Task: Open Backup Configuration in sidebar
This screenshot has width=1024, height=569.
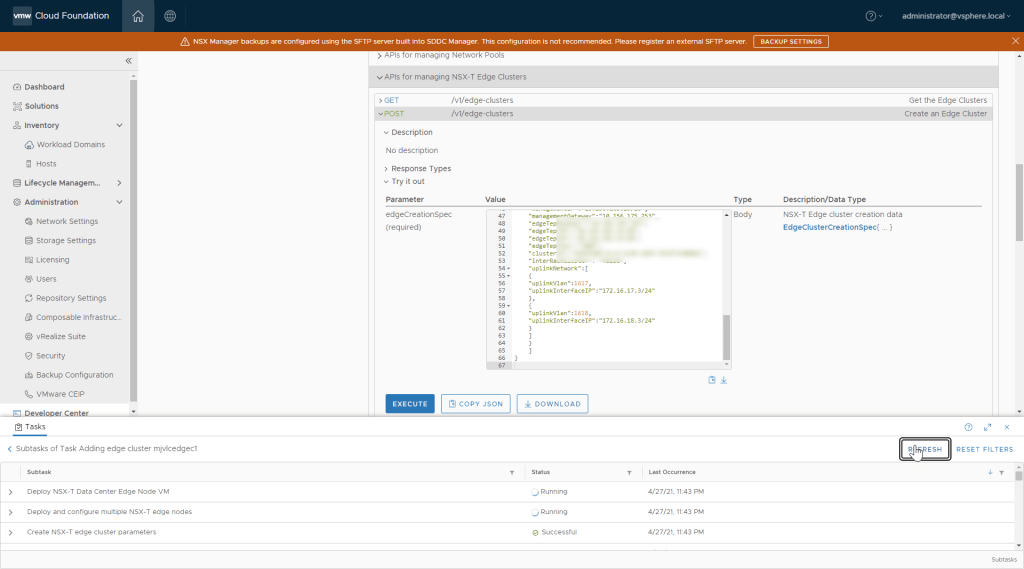Action: coord(74,375)
